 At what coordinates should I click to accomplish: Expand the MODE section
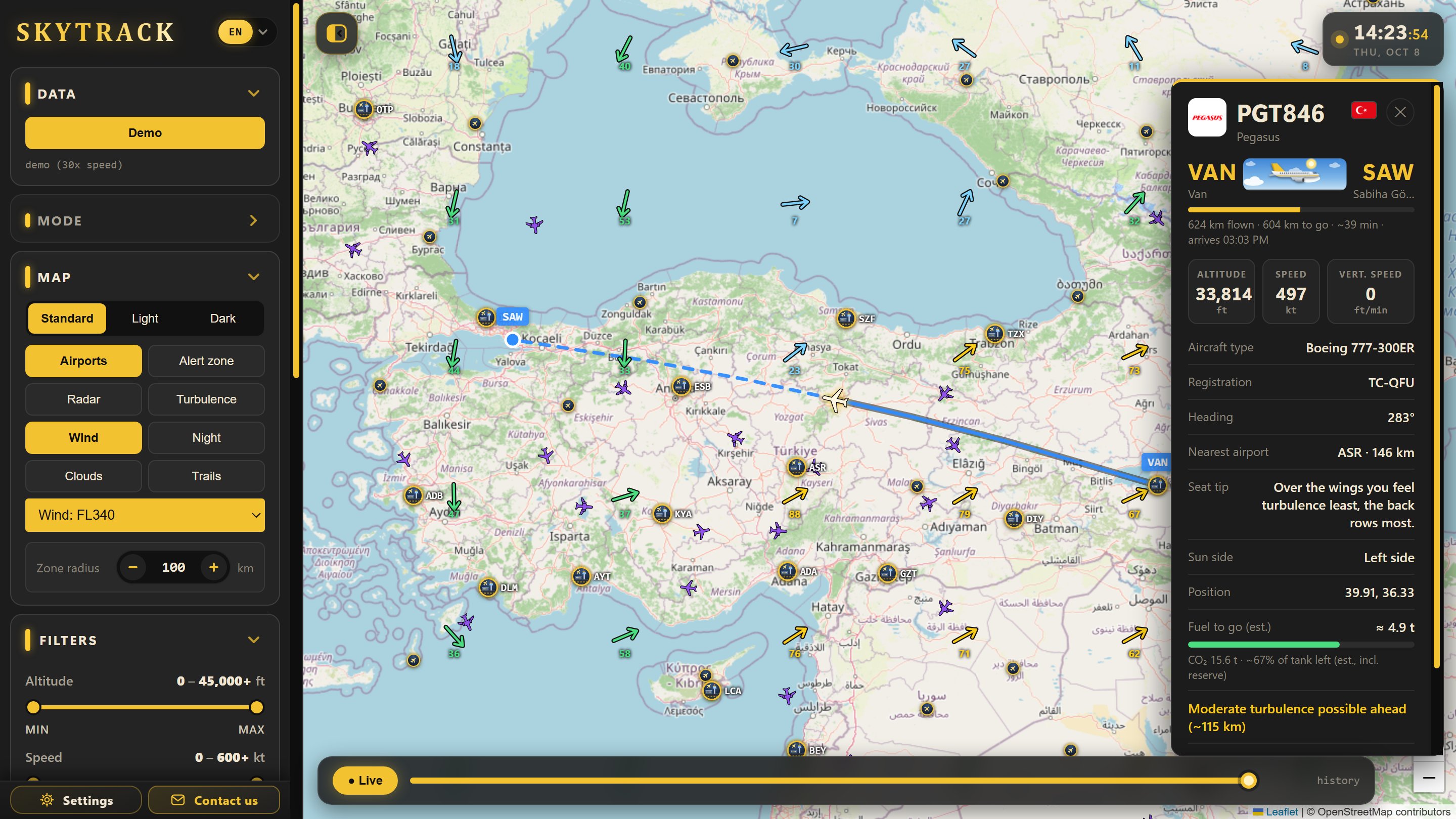[145, 220]
